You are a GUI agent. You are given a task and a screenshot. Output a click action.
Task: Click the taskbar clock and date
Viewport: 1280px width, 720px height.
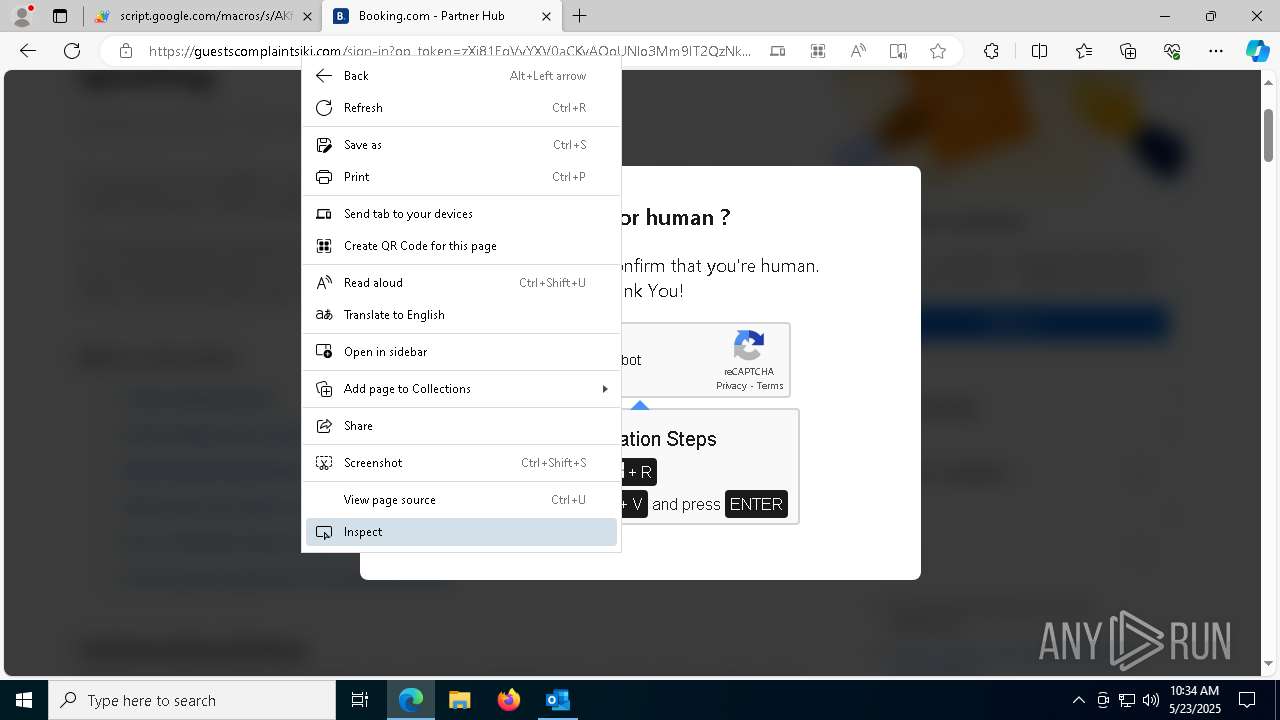[1195, 700]
